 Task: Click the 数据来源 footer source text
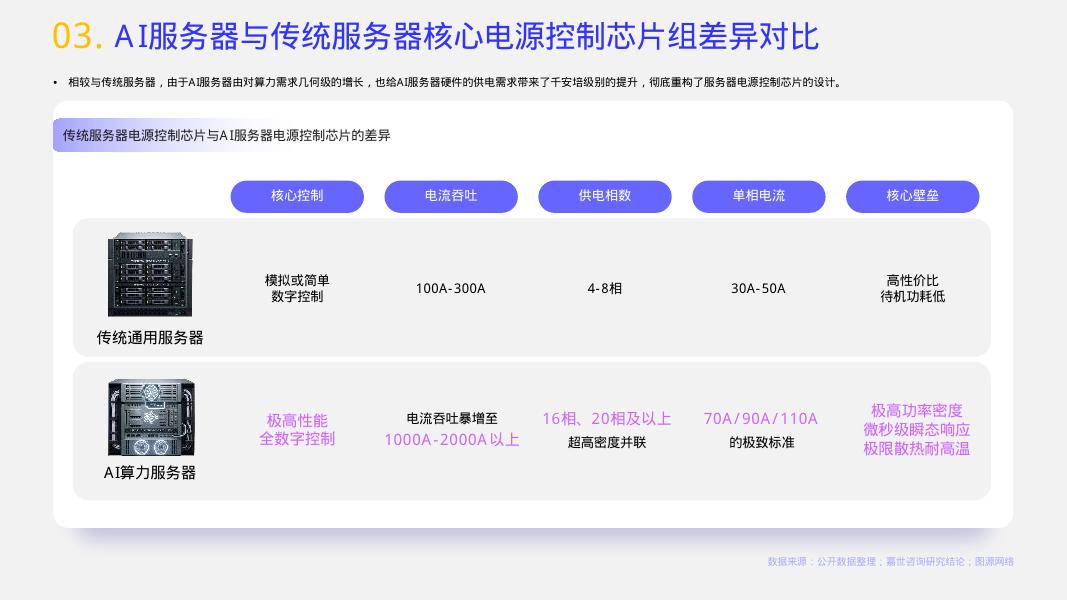tap(890, 561)
